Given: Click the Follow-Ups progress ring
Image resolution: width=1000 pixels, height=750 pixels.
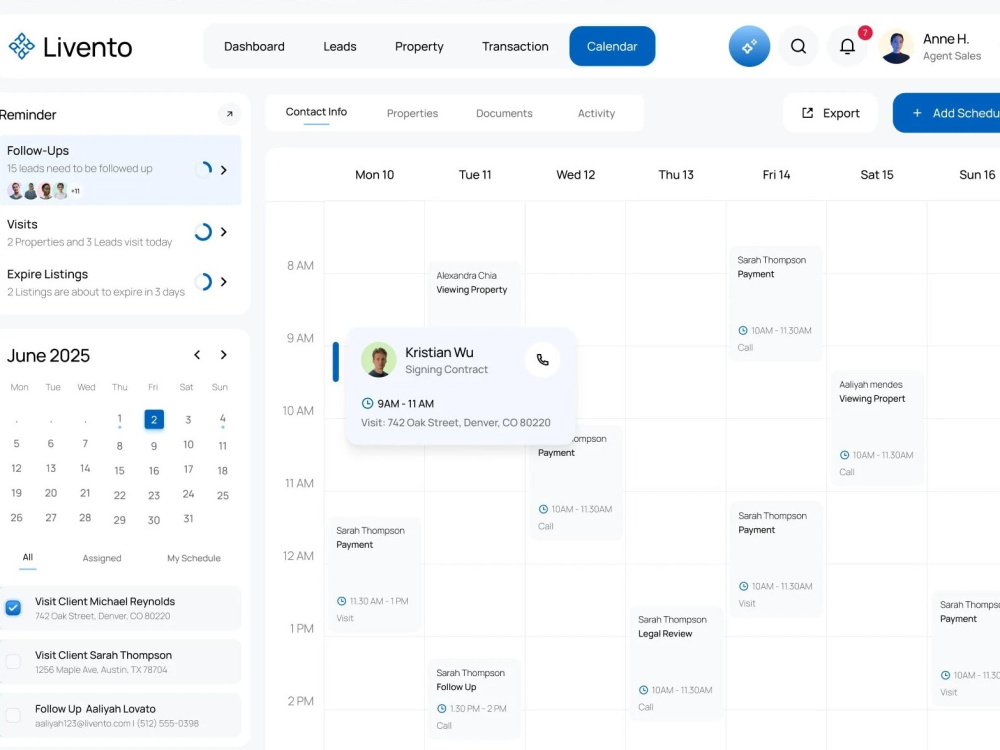Looking at the screenshot, I should [203, 170].
